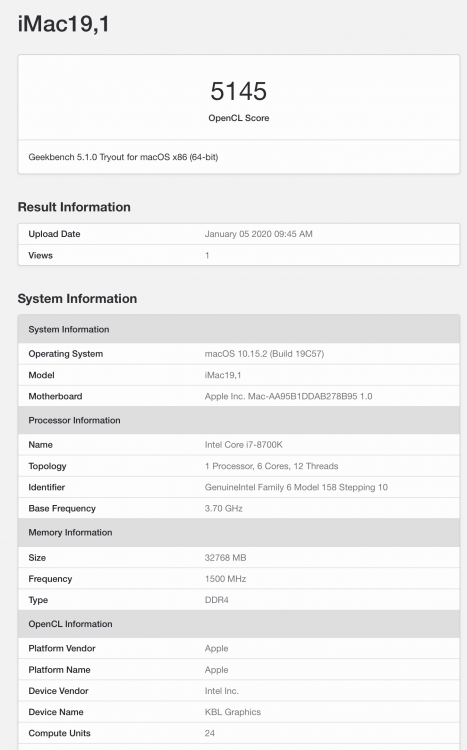Select macOS 10.15.2 (Build 19C57) value
The image size is (467, 750).
tap(264, 353)
